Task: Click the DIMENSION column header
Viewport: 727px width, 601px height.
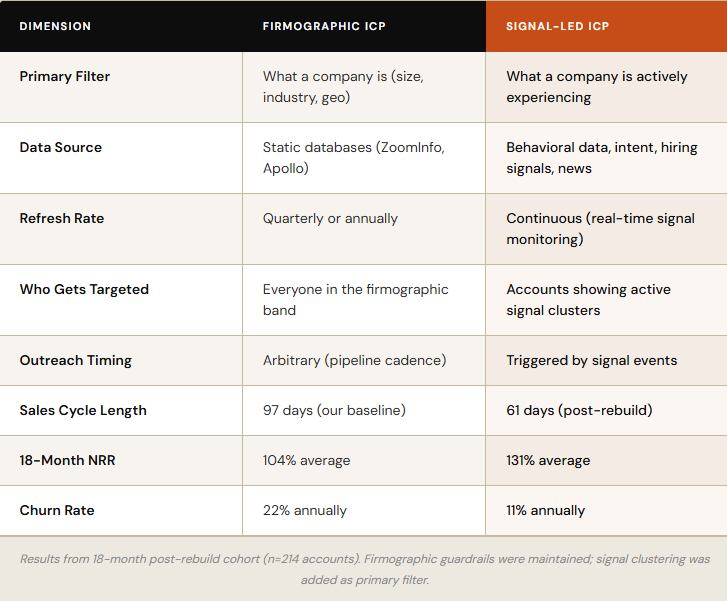Action: 55,26
